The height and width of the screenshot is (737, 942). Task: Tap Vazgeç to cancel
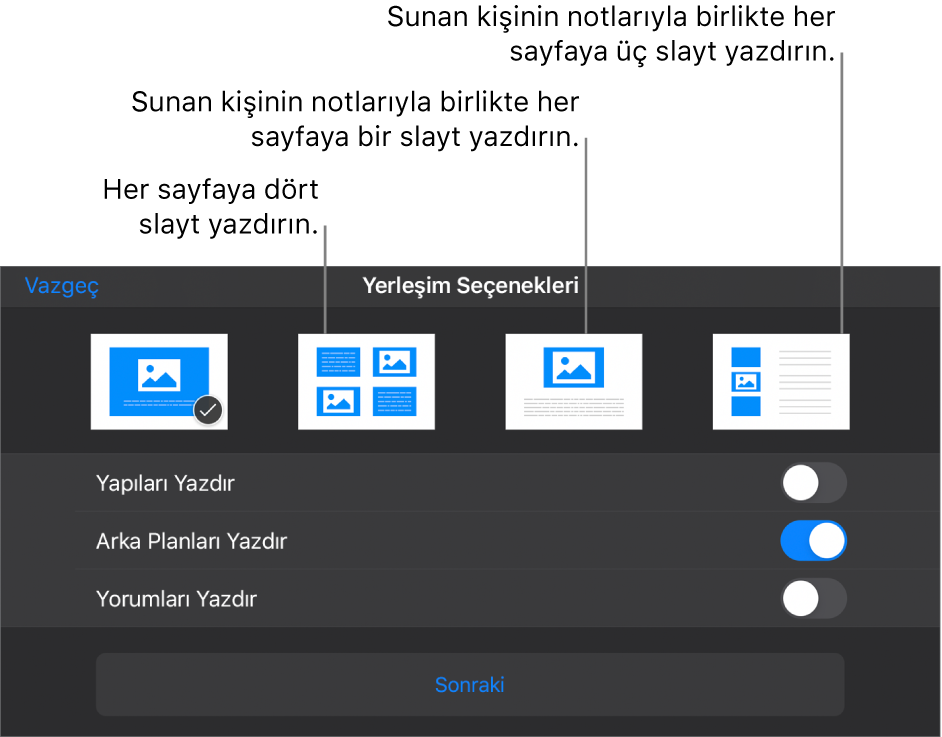tap(61, 285)
